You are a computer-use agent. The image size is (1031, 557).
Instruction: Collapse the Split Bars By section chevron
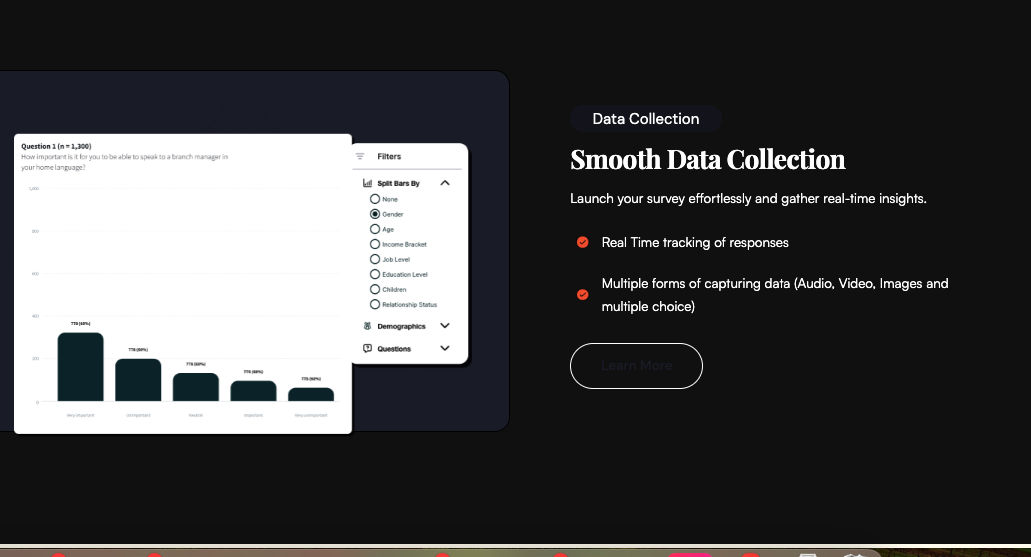(445, 183)
